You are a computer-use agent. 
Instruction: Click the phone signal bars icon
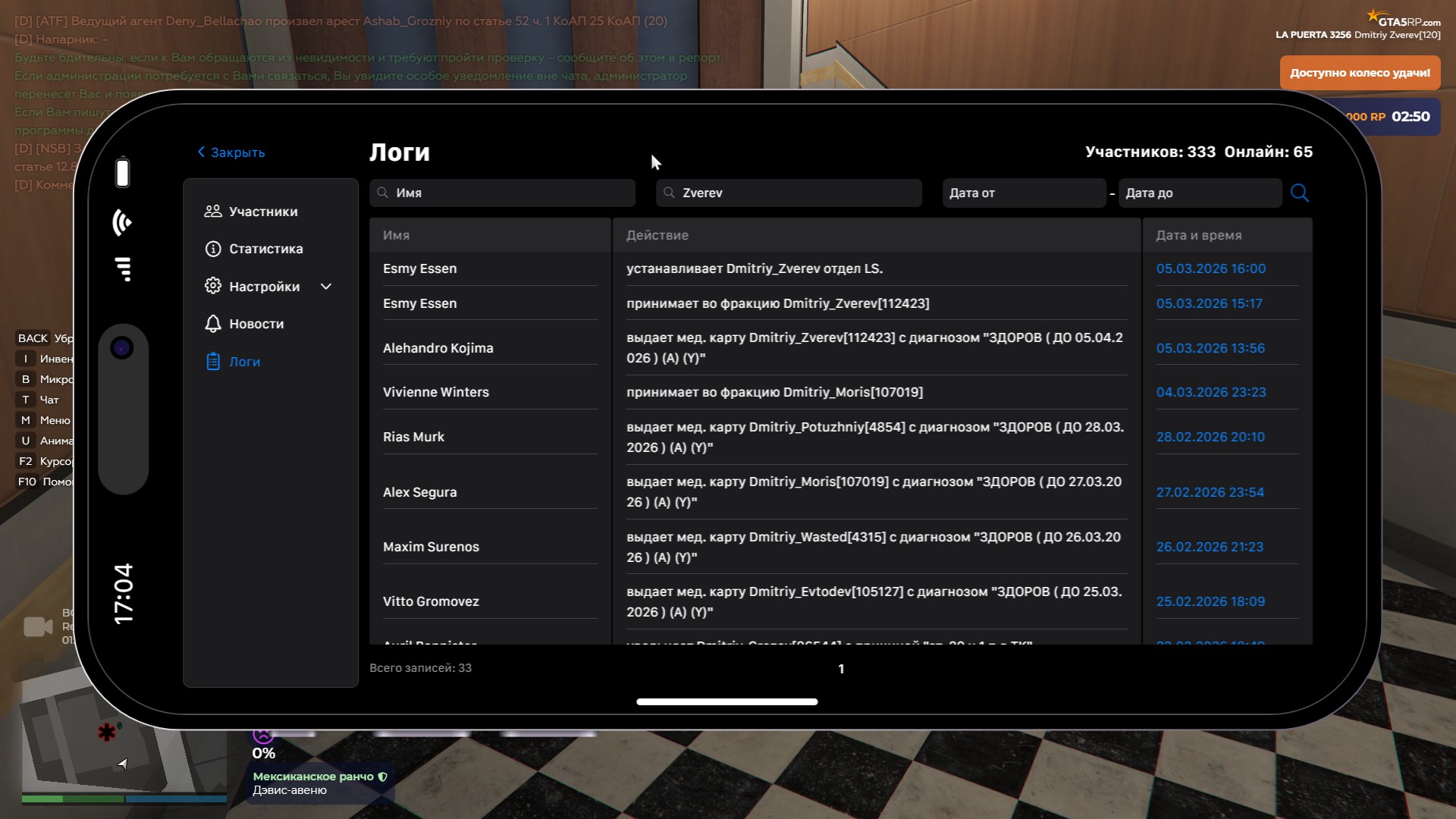(124, 269)
